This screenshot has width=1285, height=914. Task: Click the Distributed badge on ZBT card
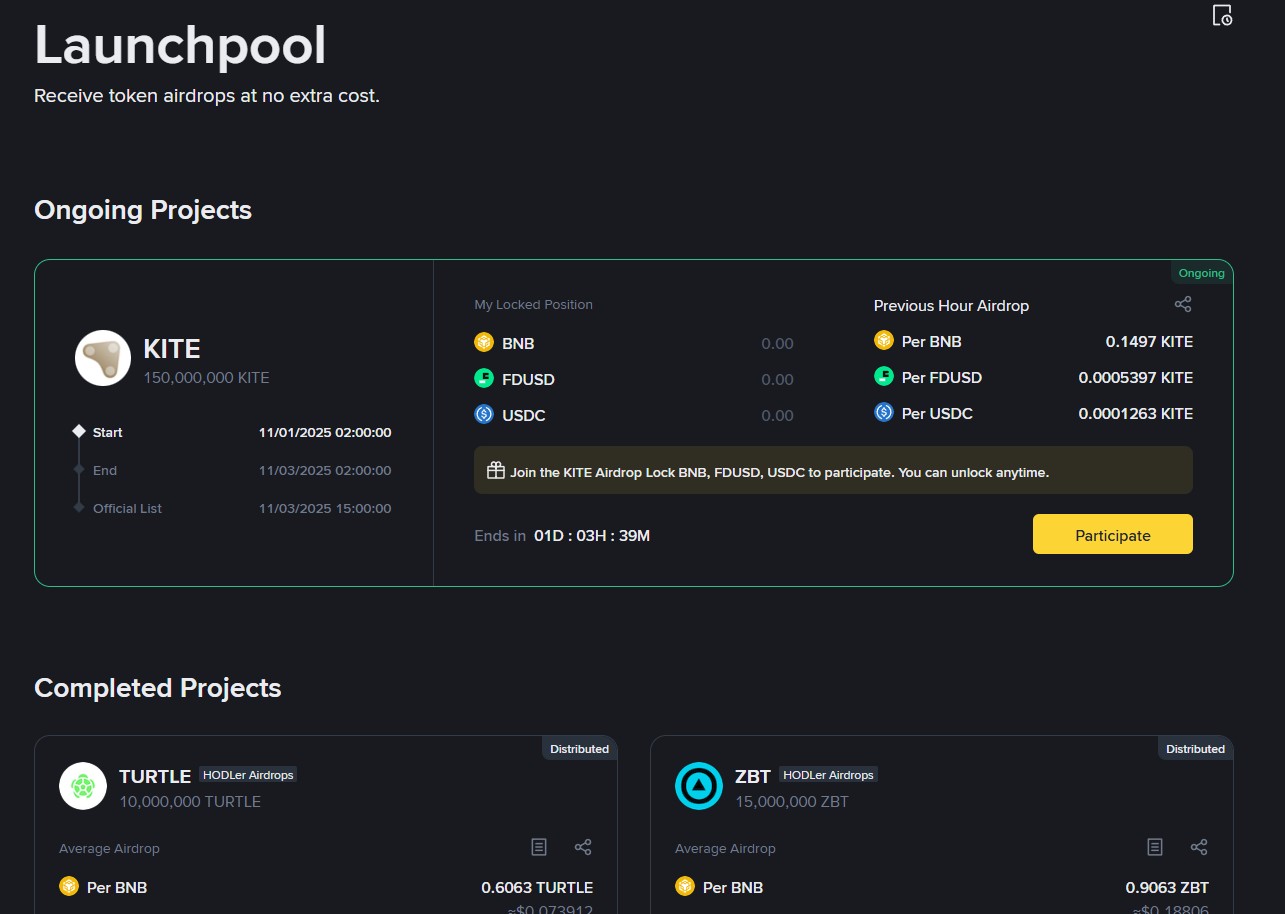1195,749
